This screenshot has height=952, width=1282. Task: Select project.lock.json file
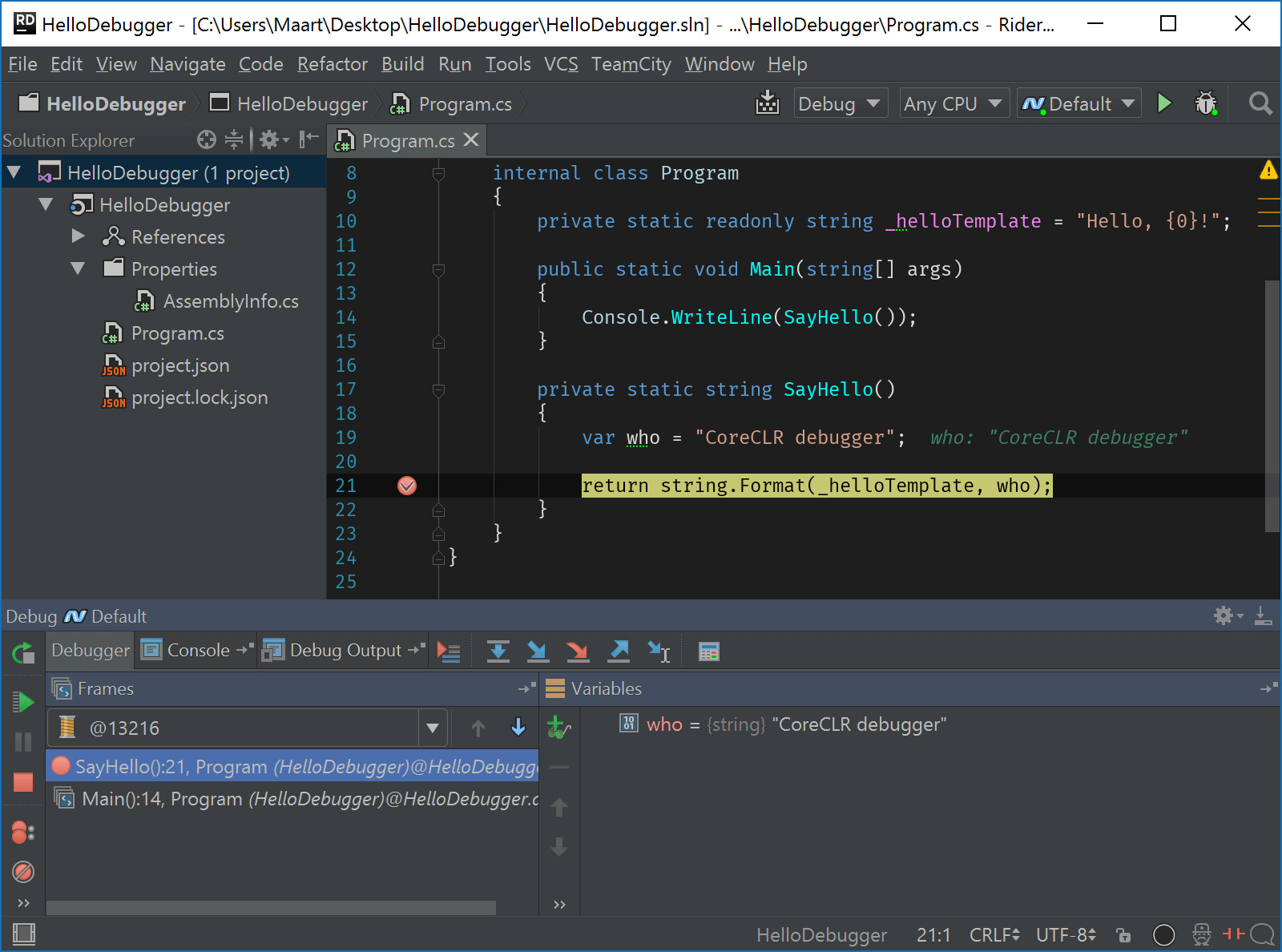185,397
